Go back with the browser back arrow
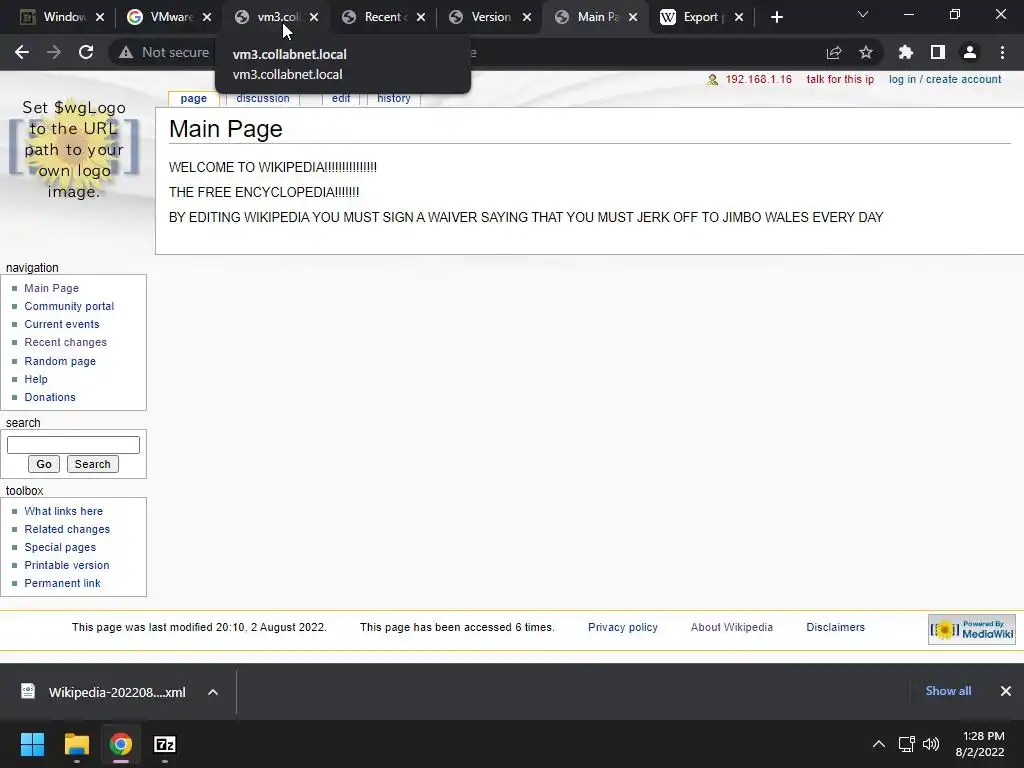The height and width of the screenshot is (768, 1024). pos(22,52)
